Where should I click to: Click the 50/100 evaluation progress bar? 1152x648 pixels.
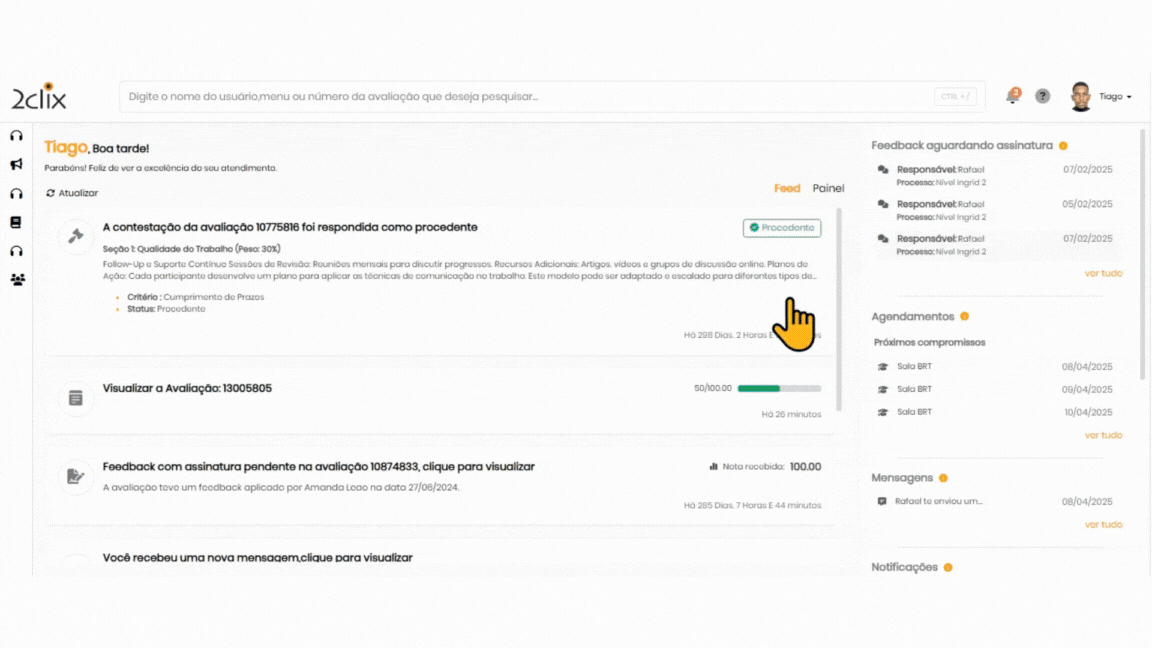[x=779, y=388]
